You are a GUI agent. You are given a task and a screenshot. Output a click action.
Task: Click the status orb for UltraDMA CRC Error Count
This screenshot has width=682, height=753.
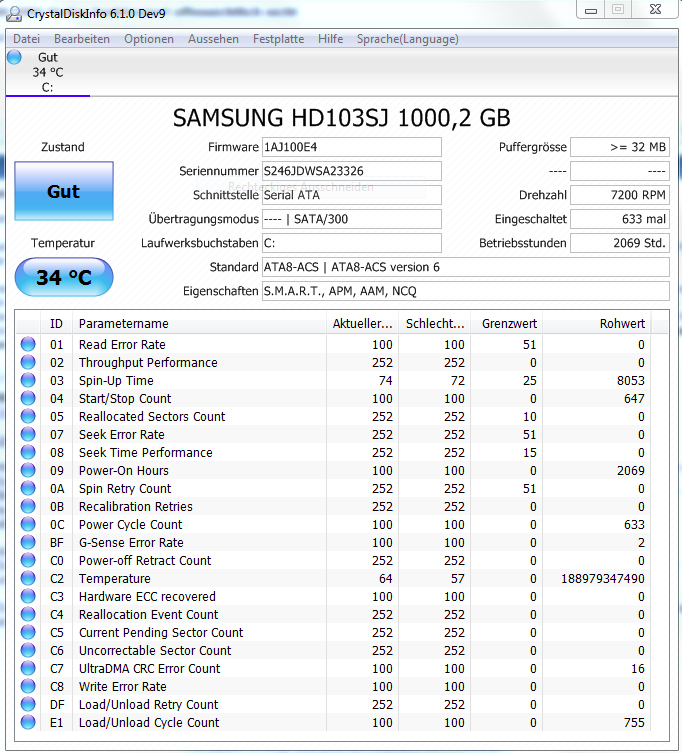(28, 668)
